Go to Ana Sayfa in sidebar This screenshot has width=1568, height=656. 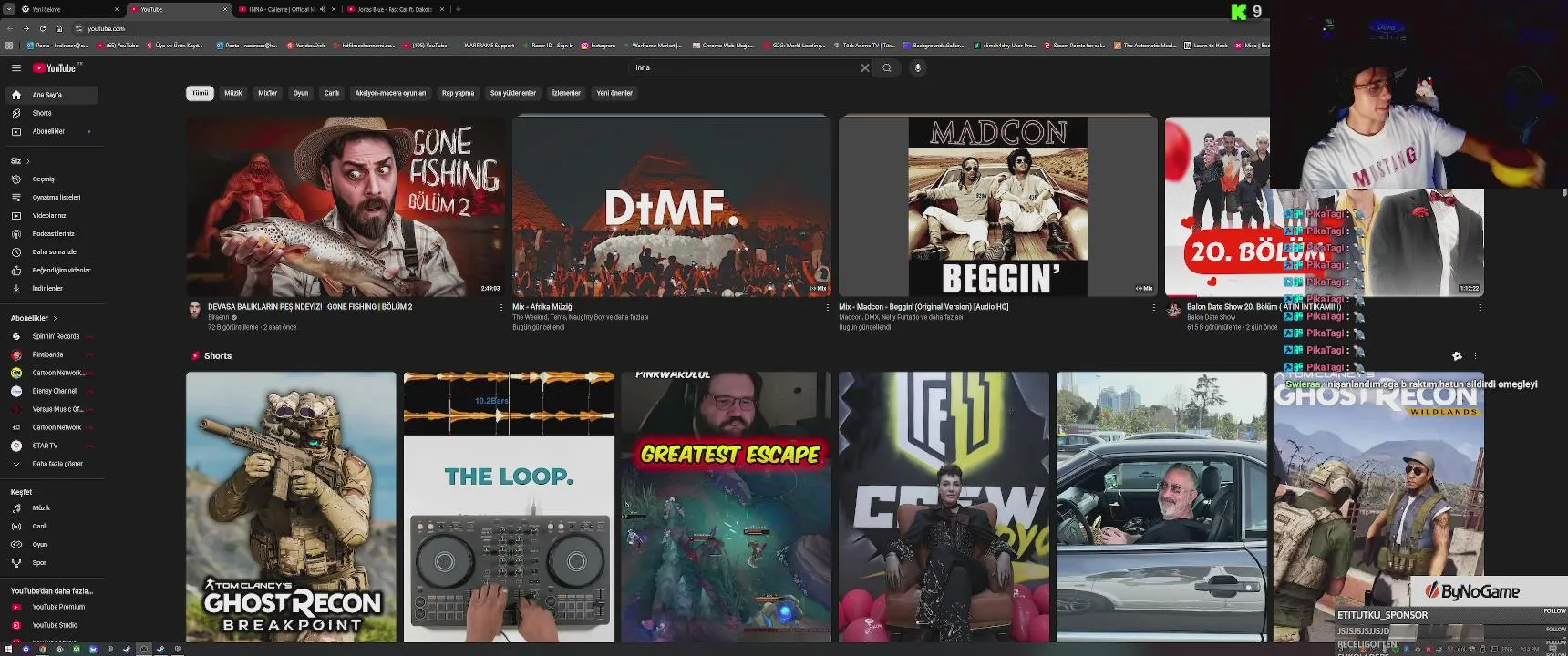[51, 95]
